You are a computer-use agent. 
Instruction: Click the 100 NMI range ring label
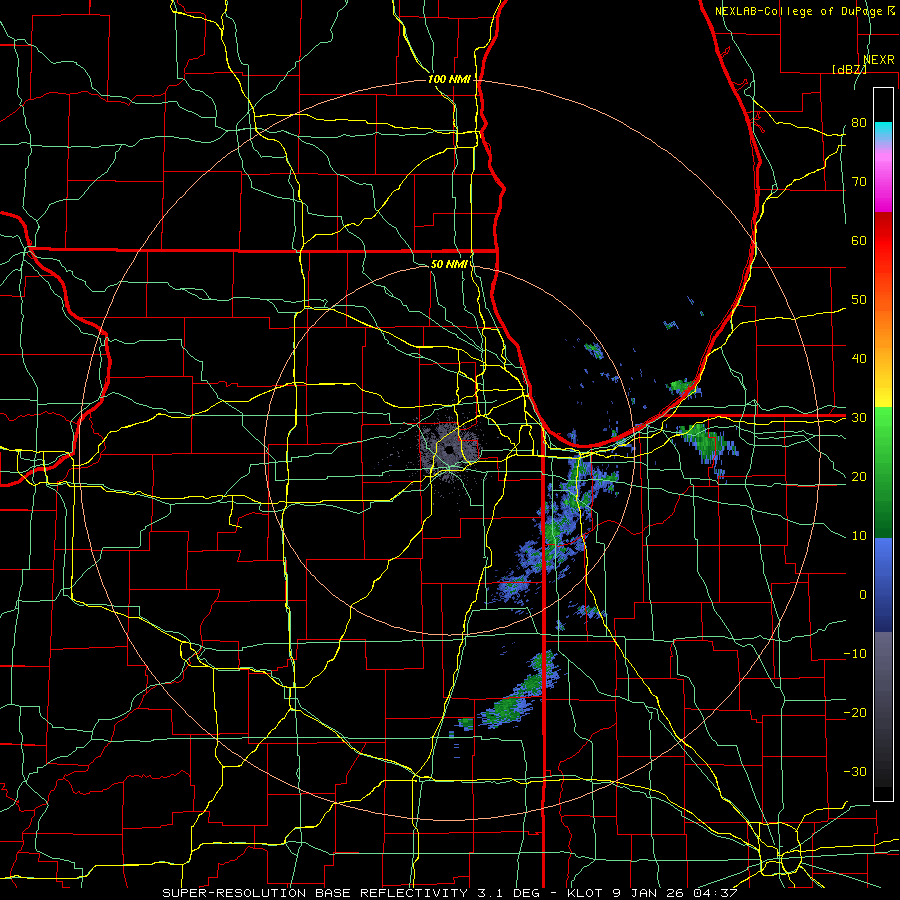[448, 79]
